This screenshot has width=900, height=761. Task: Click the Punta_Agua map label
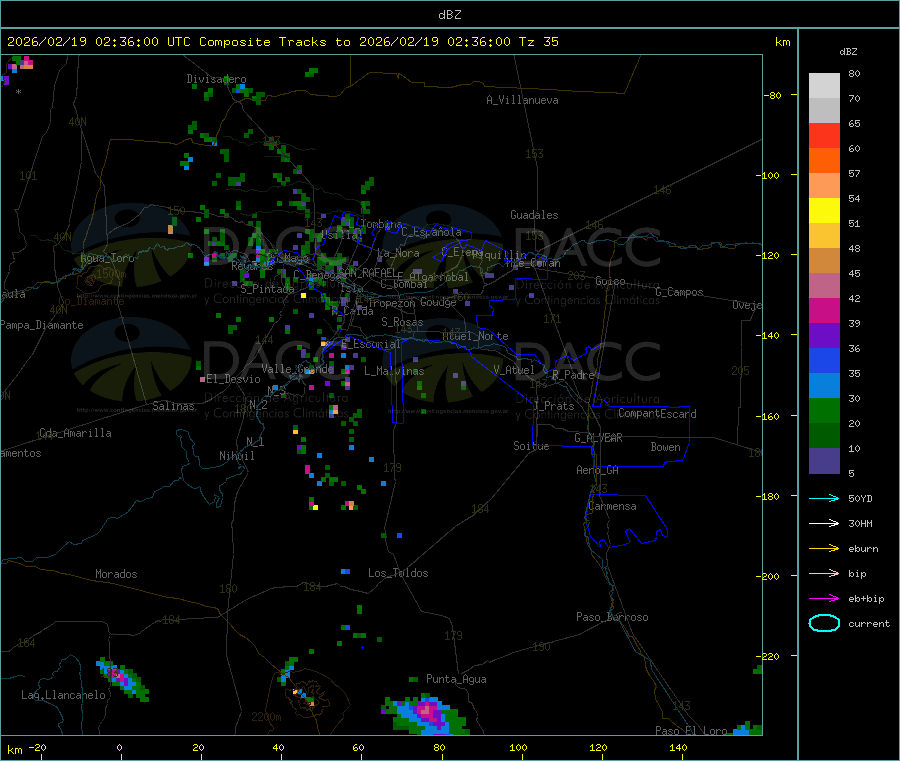tap(456, 679)
